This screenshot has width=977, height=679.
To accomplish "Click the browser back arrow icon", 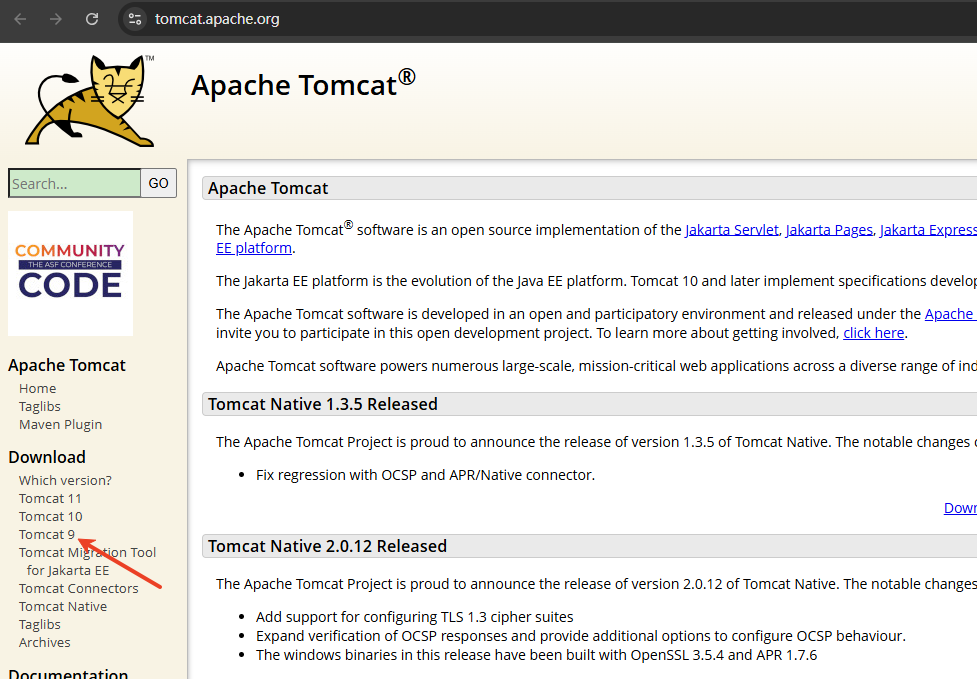I will [x=20, y=19].
